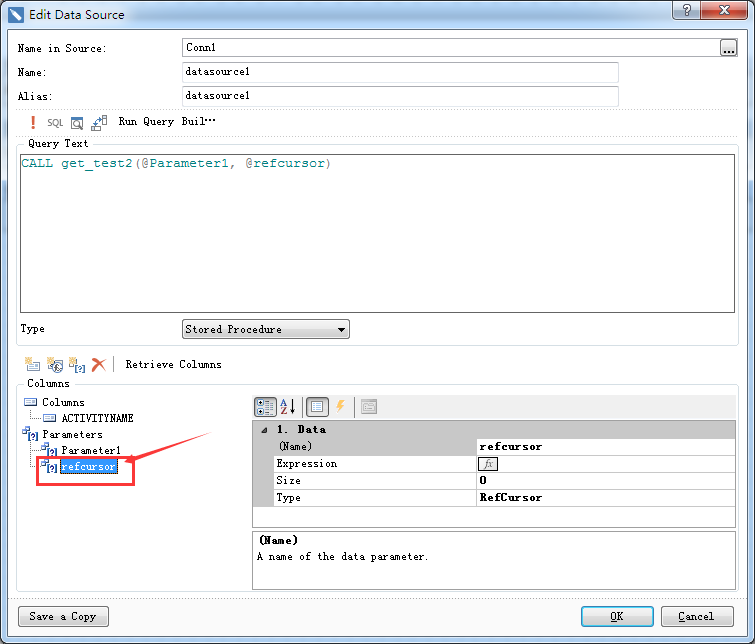Show the Properties tab in grid
The height and width of the screenshot is (644, 755).
point(317,407)
